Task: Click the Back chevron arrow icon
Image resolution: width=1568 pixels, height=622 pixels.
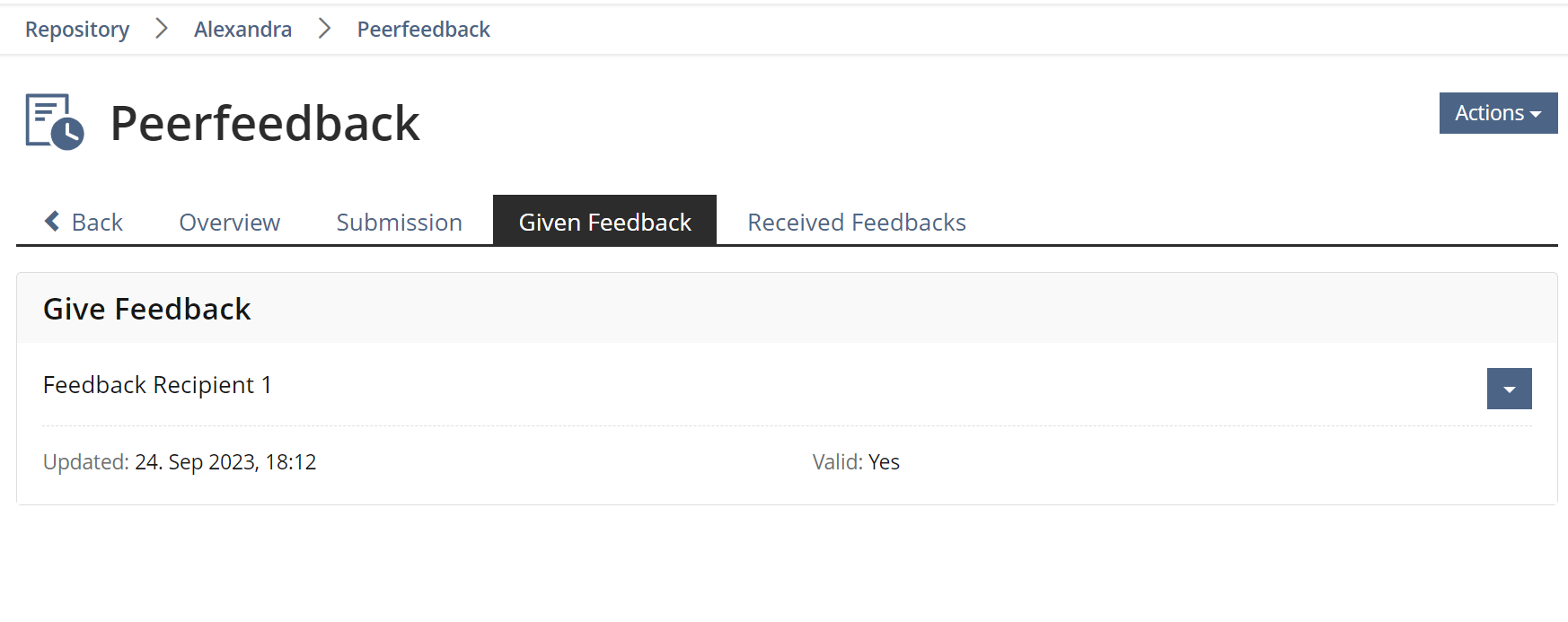Action: point(52,221)
